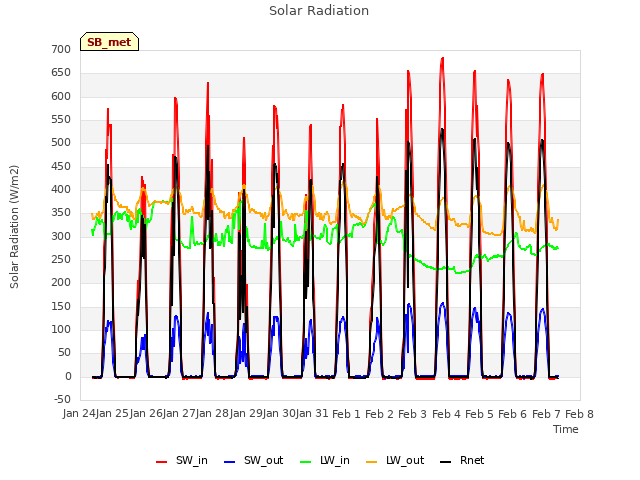Click the 600 y-axis tick label
This screenshot has height=480, width=640.
pyautogui.click(x=61, y=96)
